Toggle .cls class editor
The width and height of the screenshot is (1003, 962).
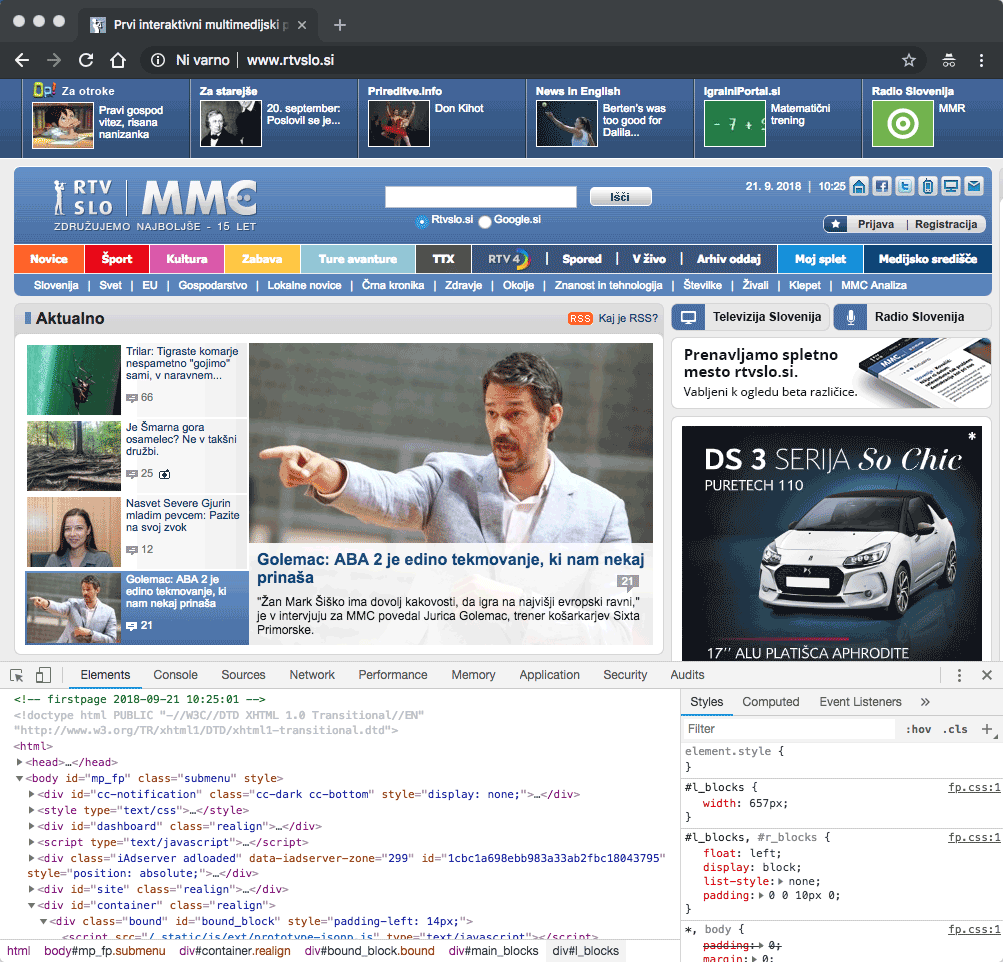[x=954, y=729]
